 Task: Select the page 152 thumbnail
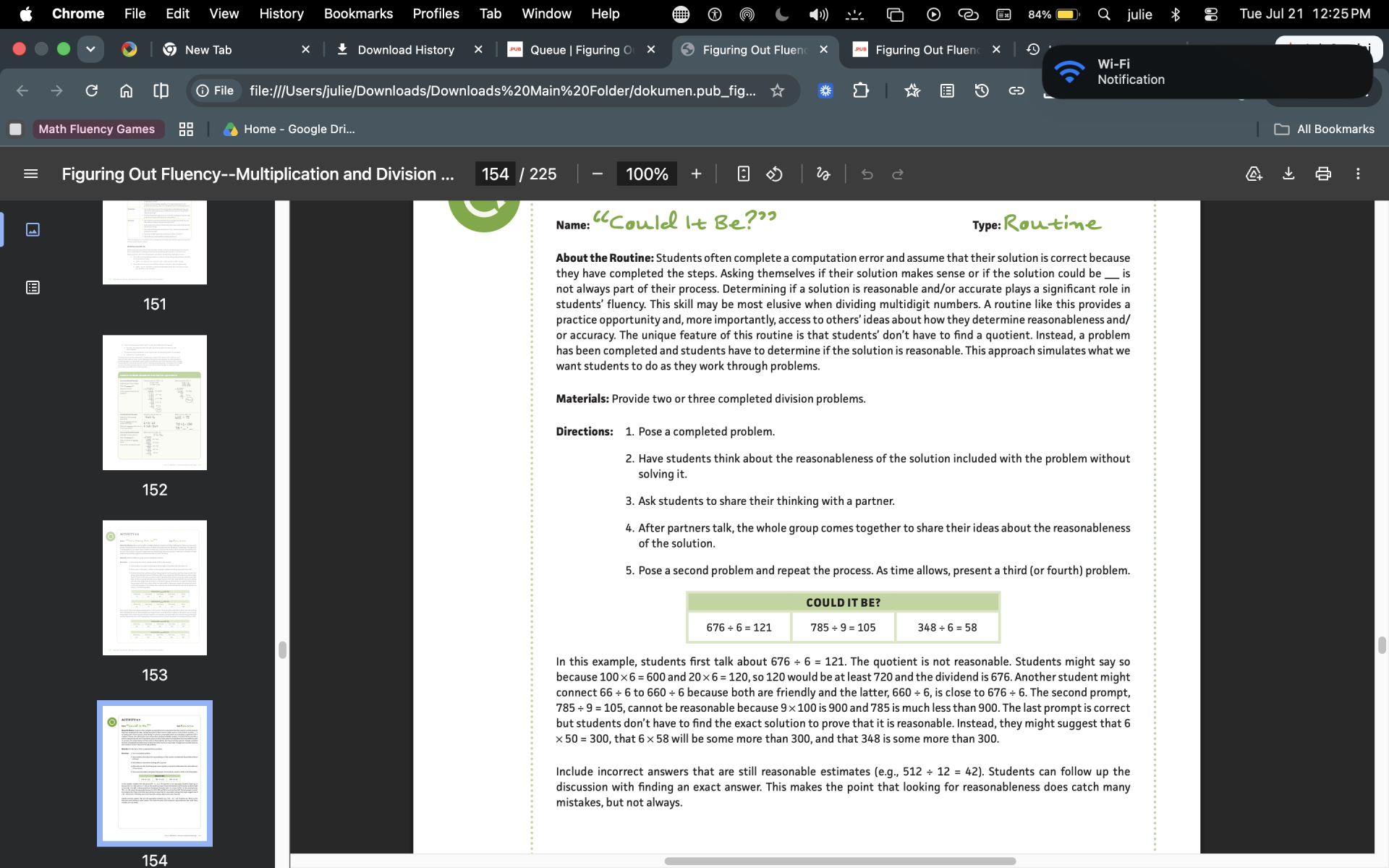(155, 402)
